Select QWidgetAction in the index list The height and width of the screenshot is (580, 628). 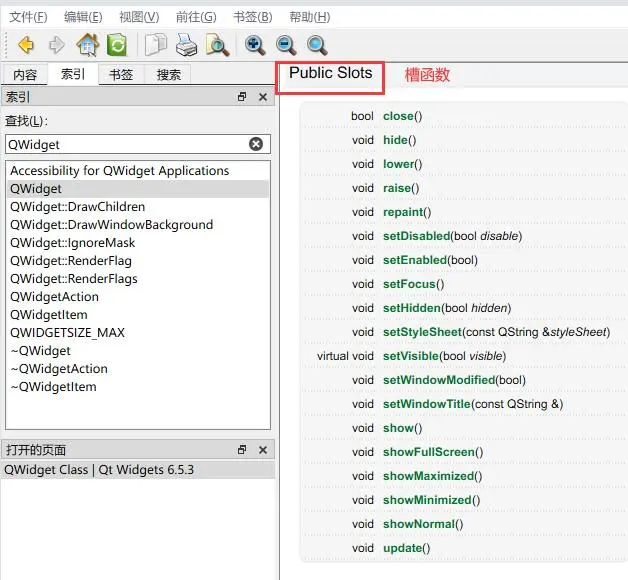click(x=54, y=297)
